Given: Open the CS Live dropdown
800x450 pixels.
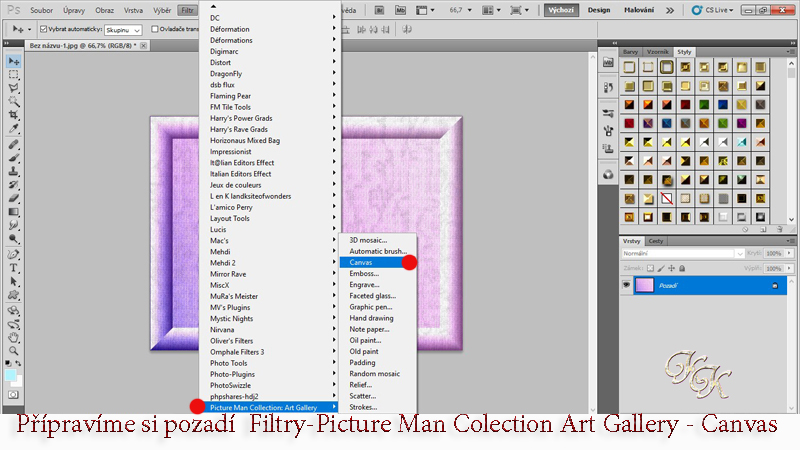Looking at the screenshot, I should (x=712, y=10).
